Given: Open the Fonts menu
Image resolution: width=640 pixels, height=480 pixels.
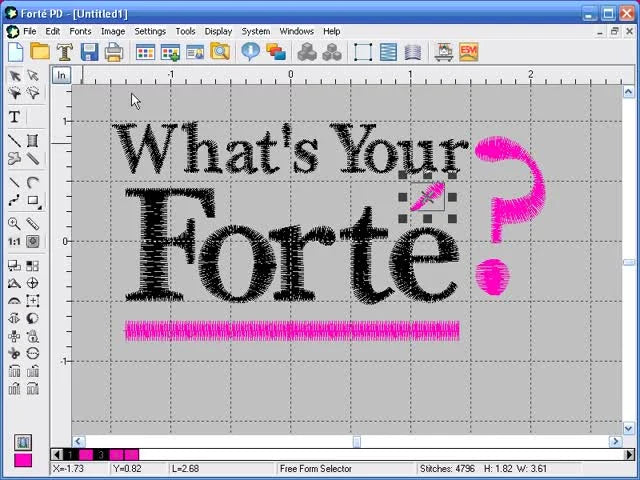Looking at the screenshot, I should tap(80, 31).
